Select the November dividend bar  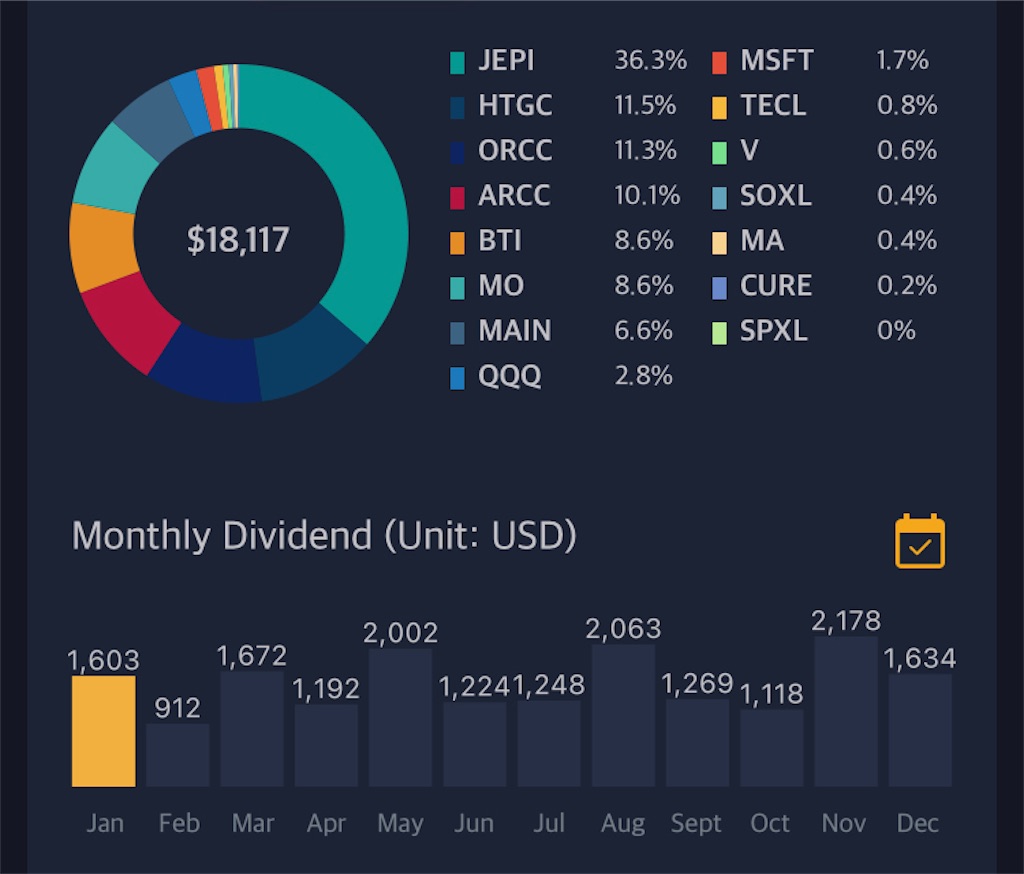point(846,711)
